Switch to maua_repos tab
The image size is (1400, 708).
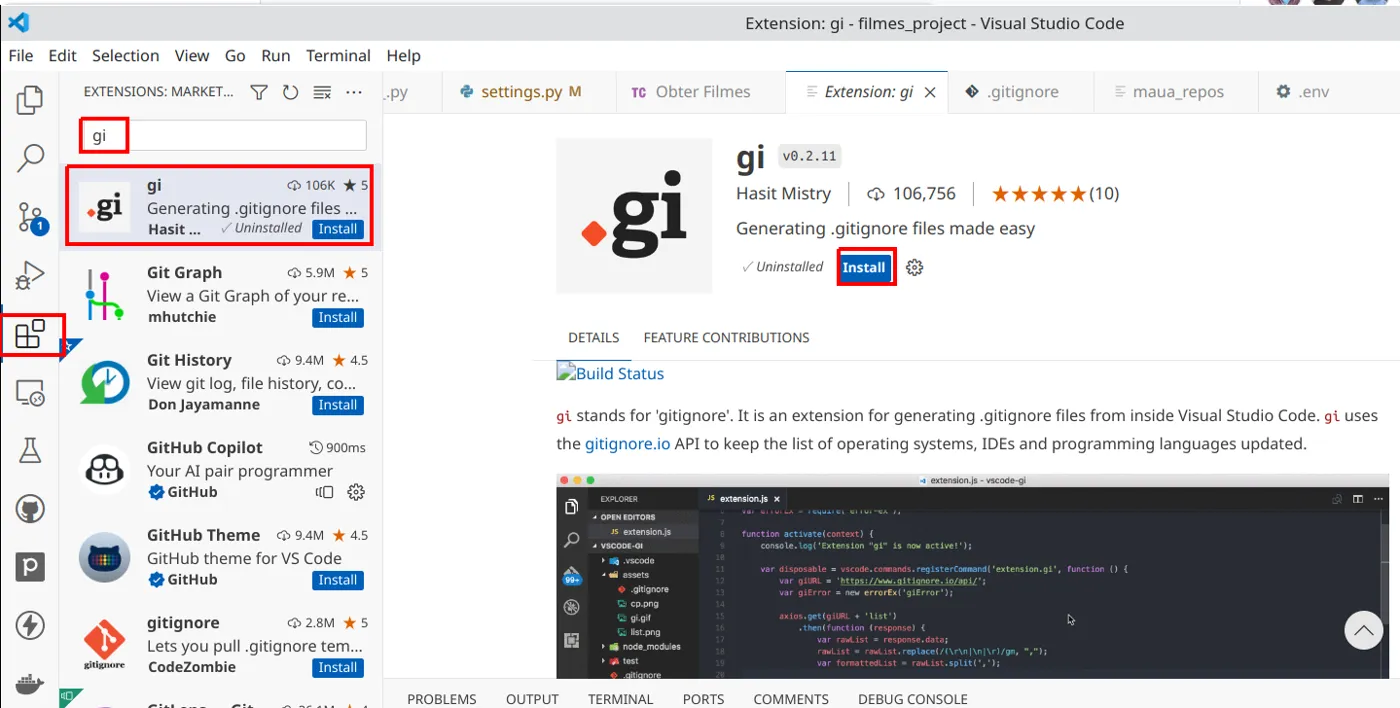[1174, 92]
